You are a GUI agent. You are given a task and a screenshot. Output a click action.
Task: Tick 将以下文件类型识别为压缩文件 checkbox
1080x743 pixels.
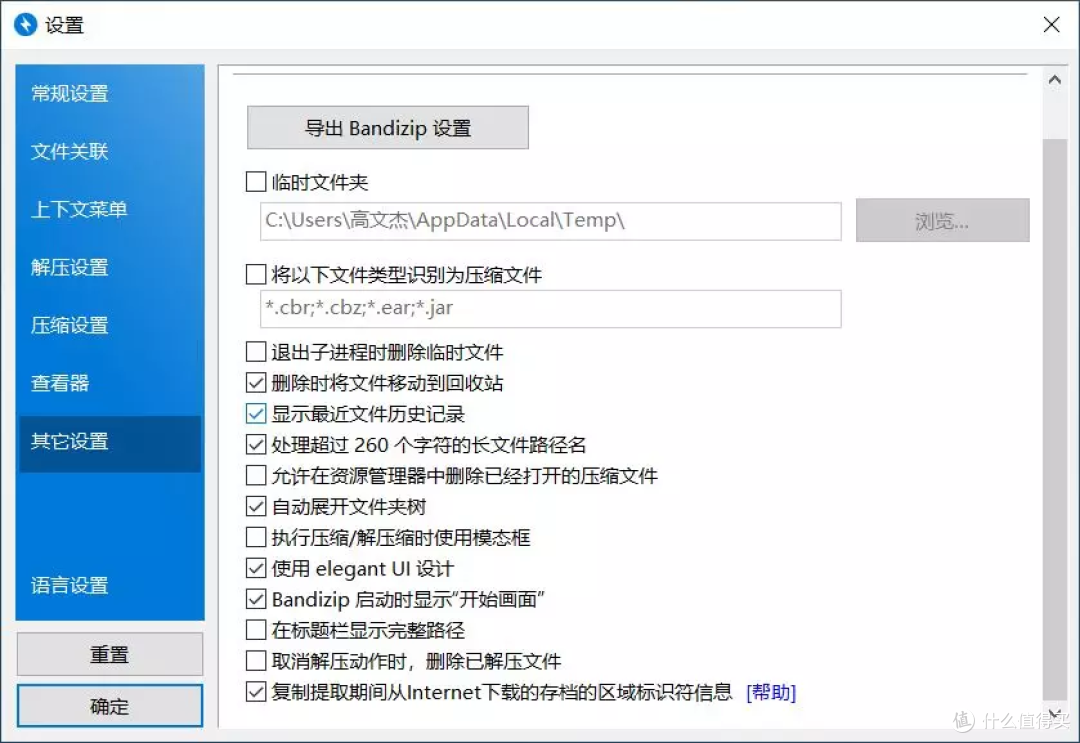[x=256, y=275]
